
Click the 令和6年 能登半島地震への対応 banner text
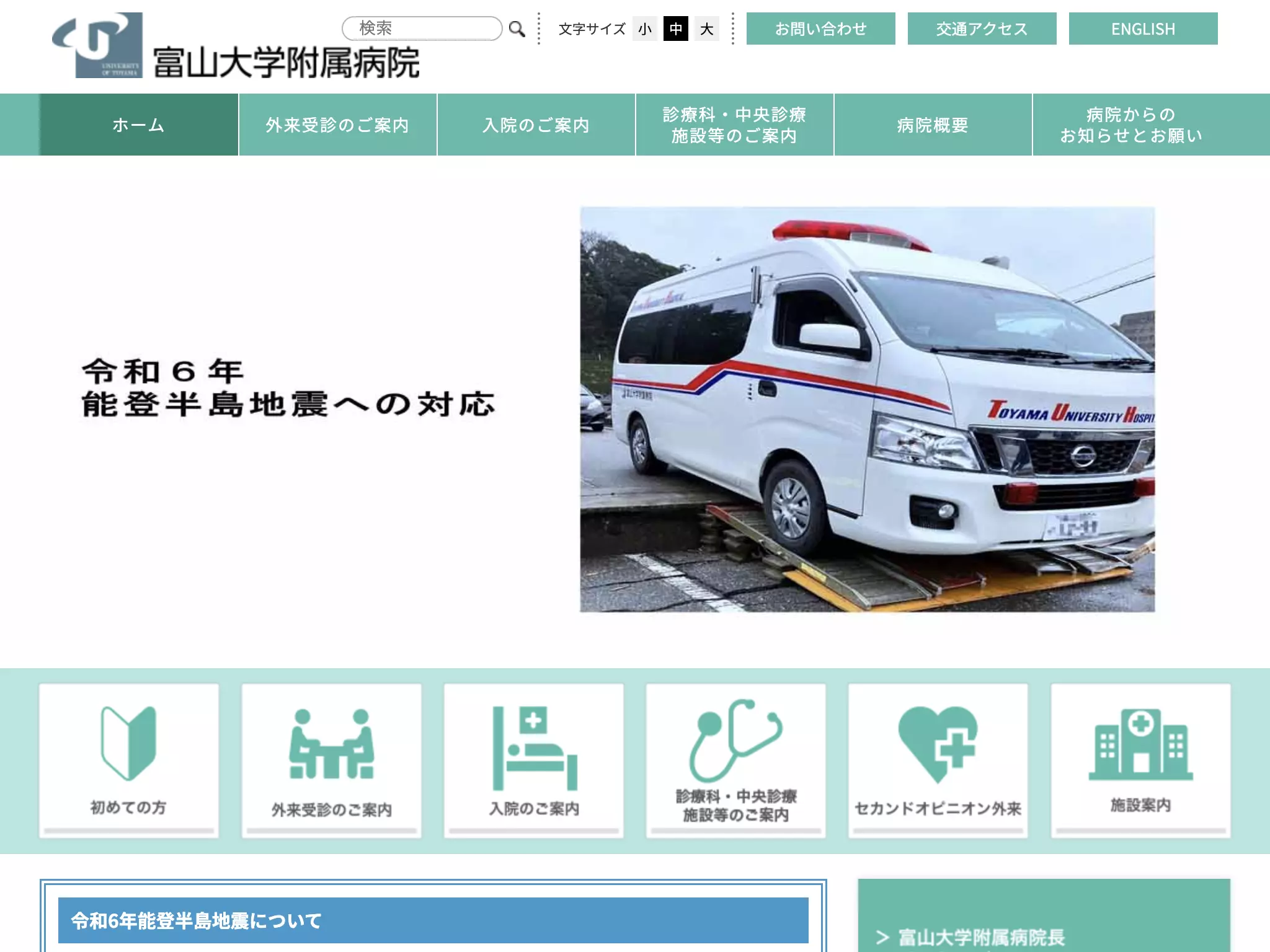point(288,388)
